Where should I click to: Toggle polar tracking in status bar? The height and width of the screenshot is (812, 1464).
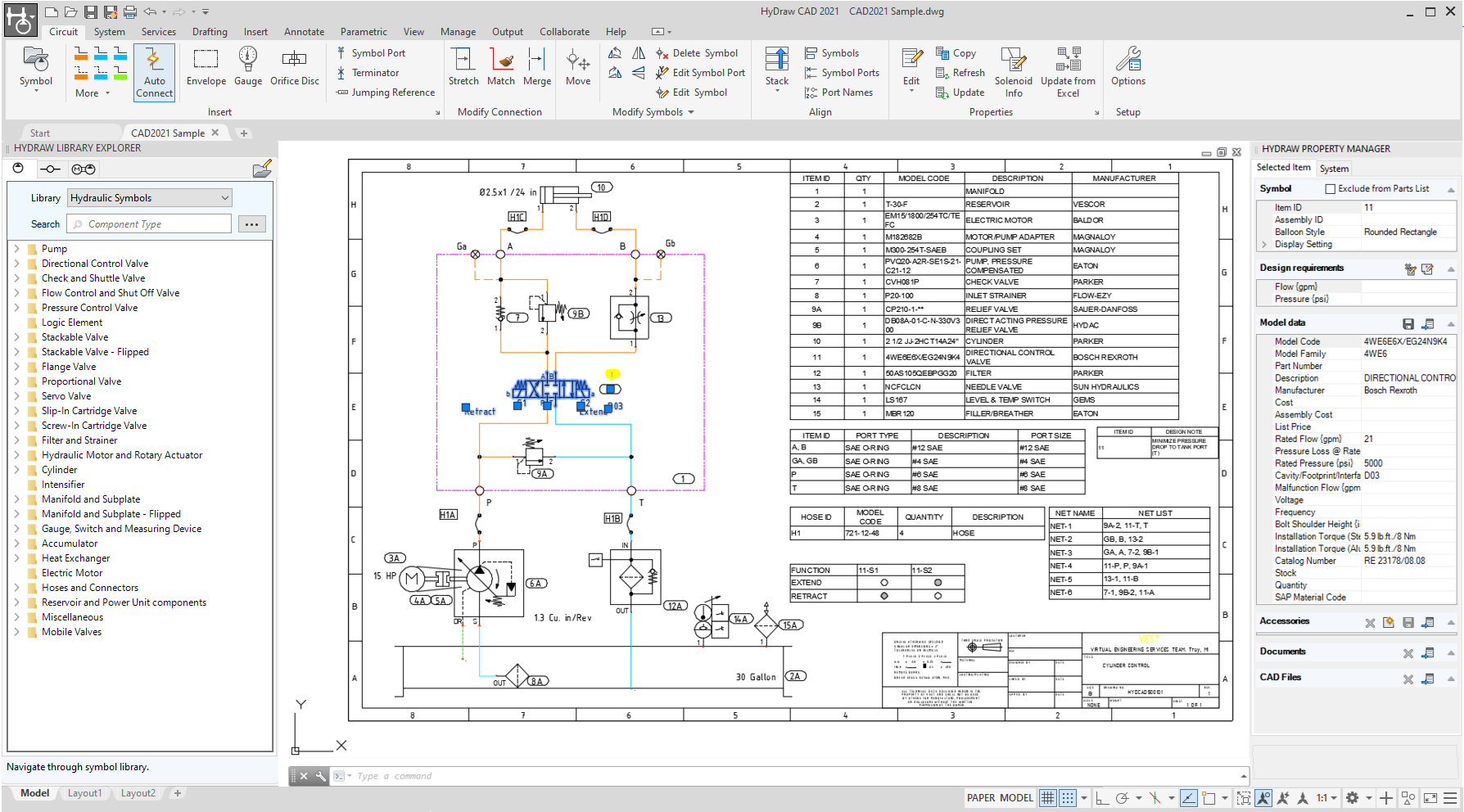coord(1122,798)
